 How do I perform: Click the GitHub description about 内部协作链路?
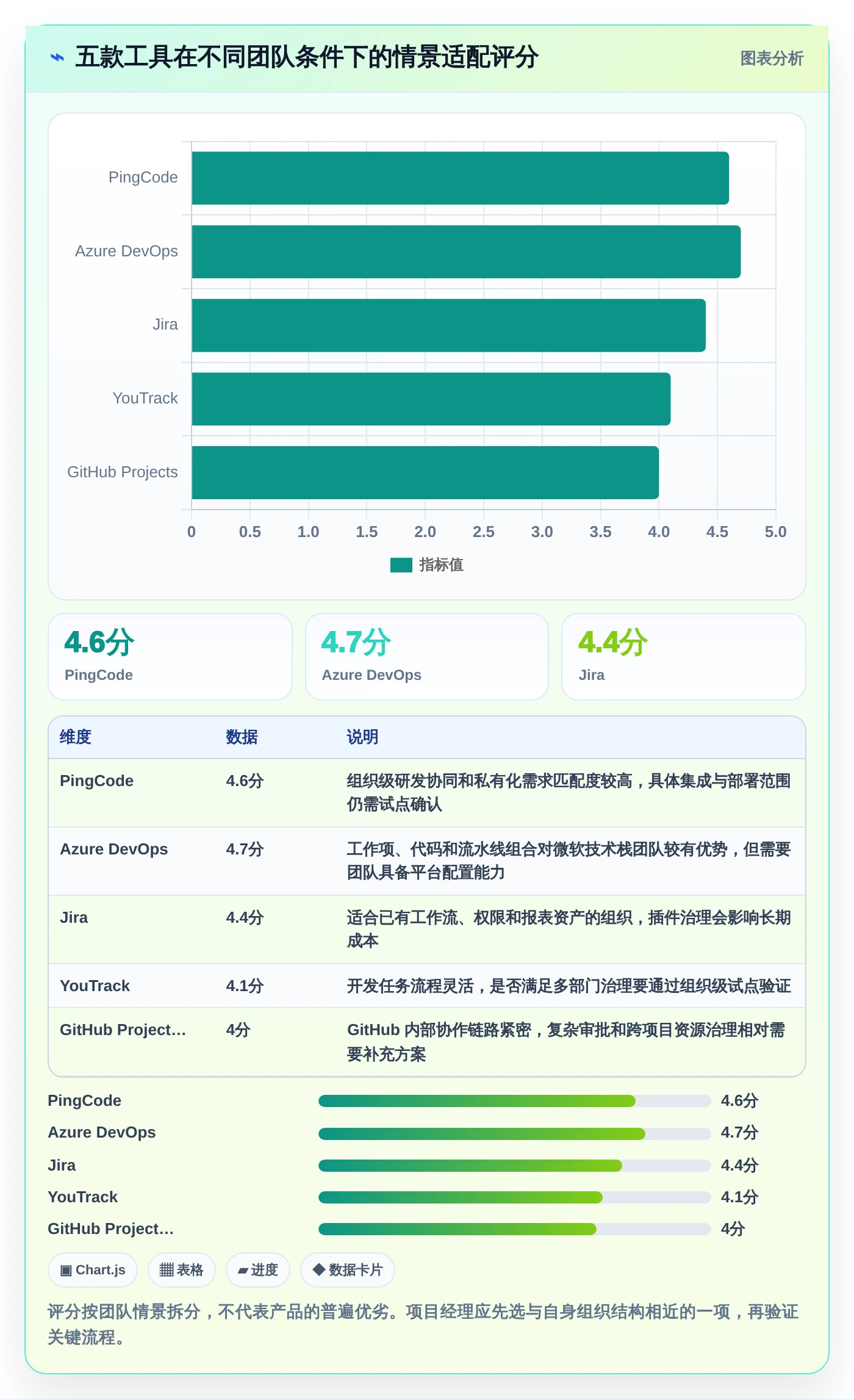(566, 1042)
